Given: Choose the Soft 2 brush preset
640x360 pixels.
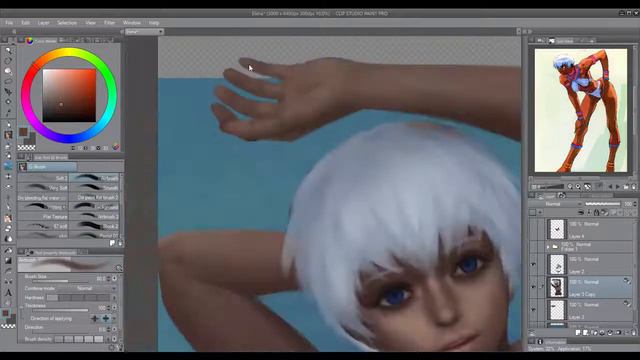Looking at the screenshot, I should click(43, 178).
